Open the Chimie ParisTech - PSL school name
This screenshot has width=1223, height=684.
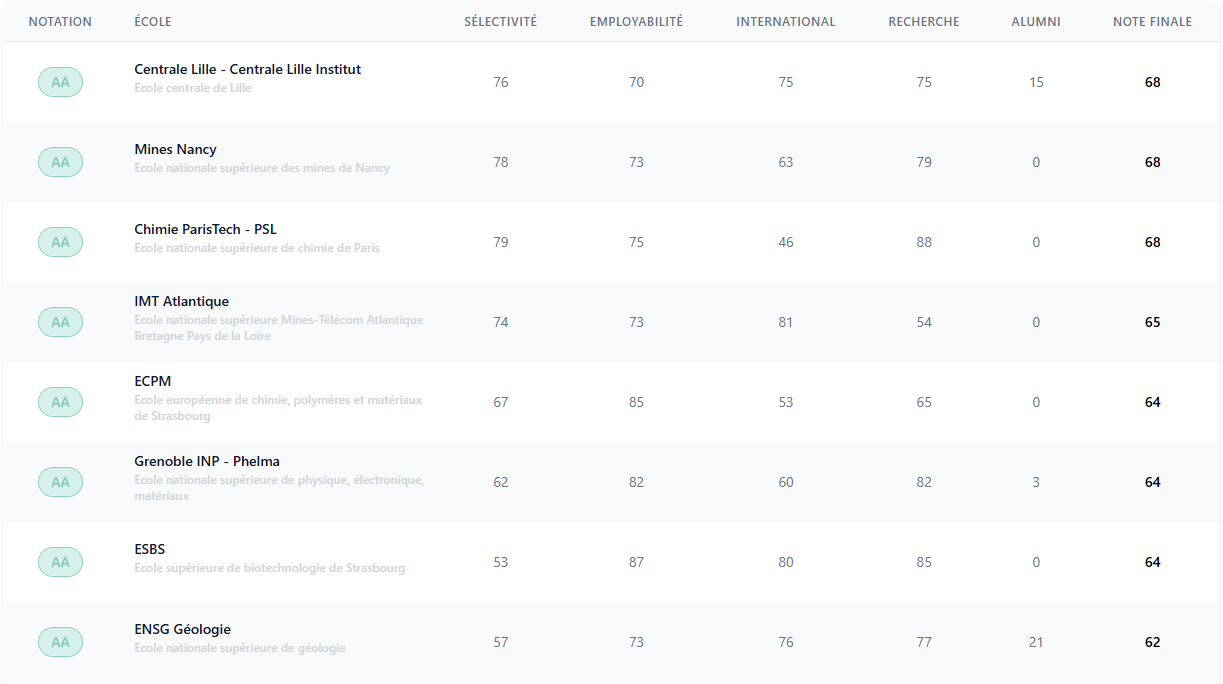[206, 229]
